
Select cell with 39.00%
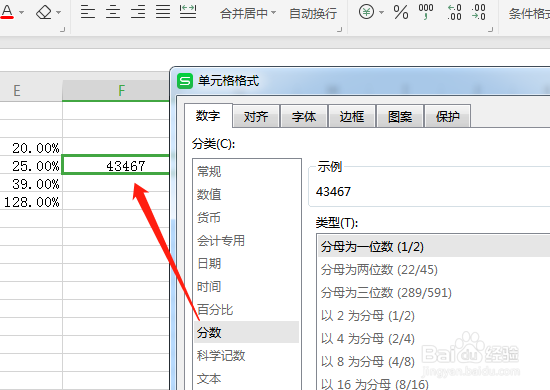(31, 183)
